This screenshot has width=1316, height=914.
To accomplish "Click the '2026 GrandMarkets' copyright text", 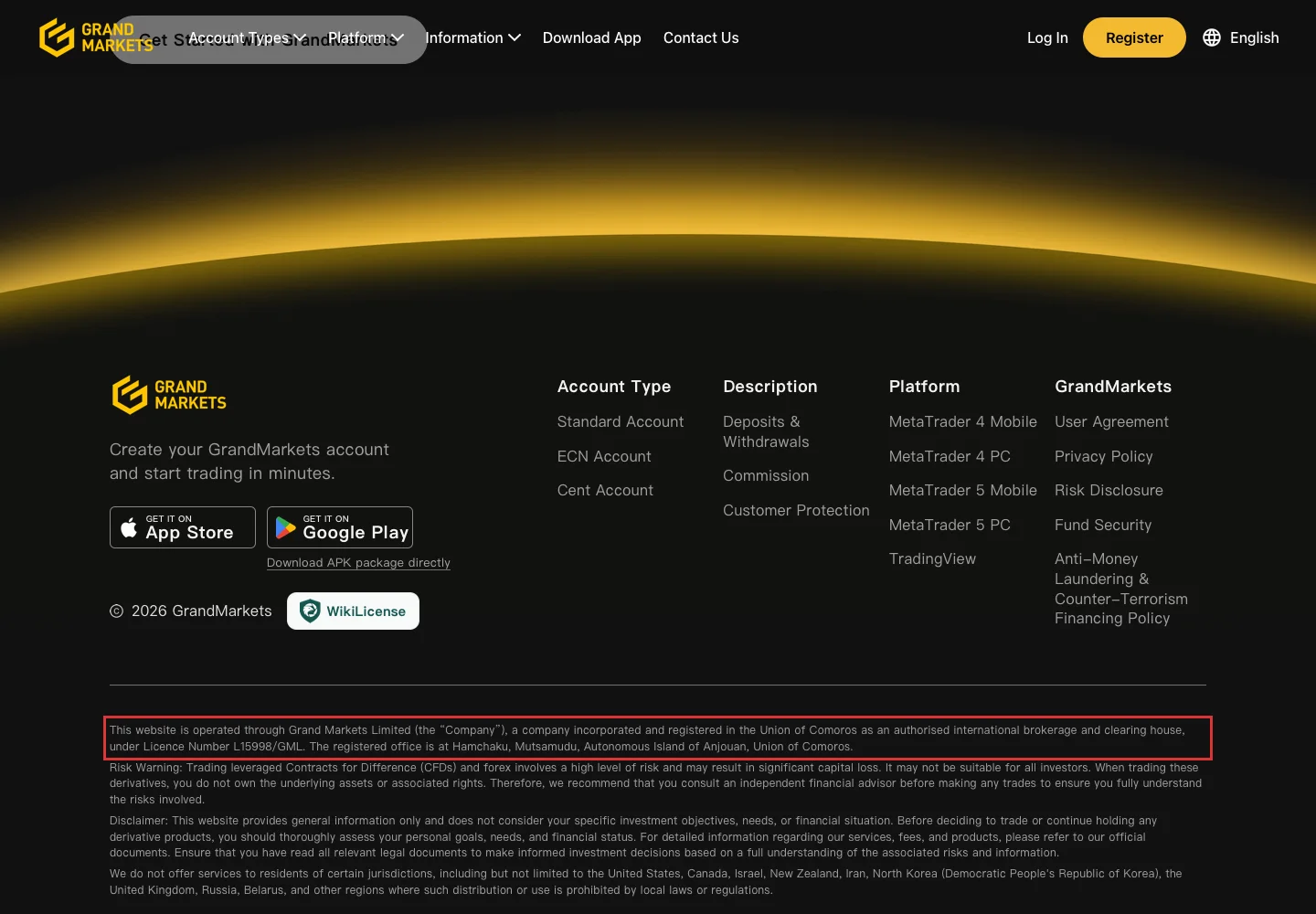I will click(x=201, y=611).
